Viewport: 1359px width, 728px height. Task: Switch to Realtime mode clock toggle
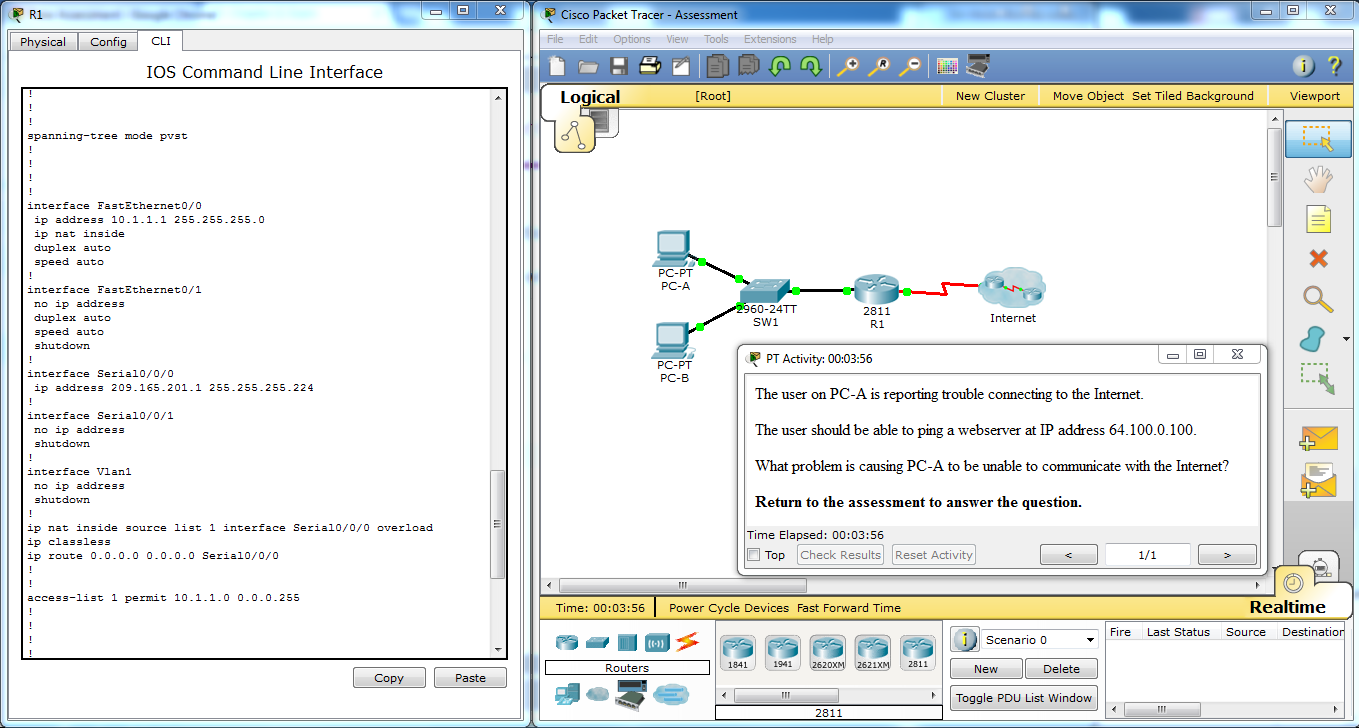pos(1293,582)
